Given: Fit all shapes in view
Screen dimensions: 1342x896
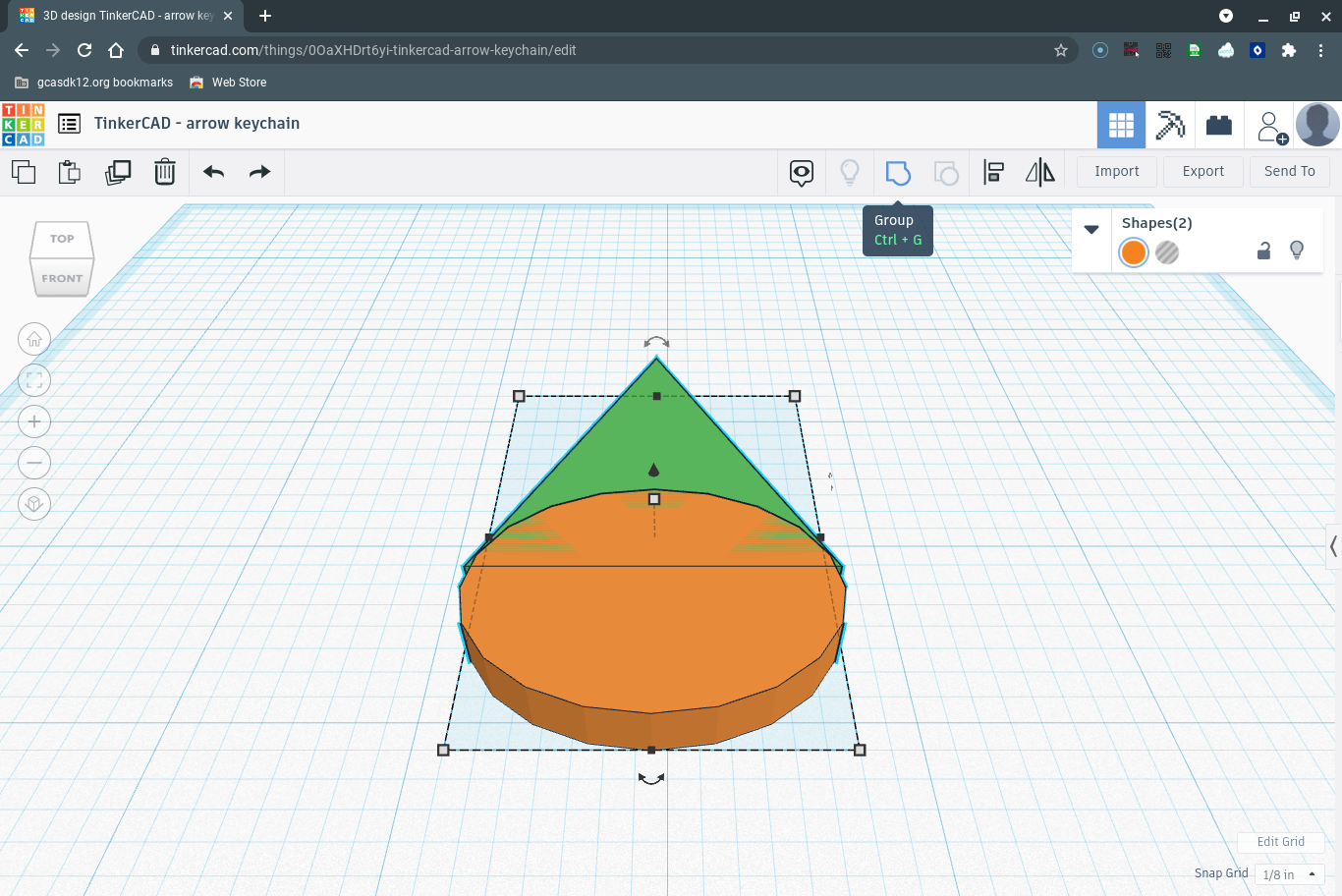Looking at the screenshot, I should coord(34,380).
